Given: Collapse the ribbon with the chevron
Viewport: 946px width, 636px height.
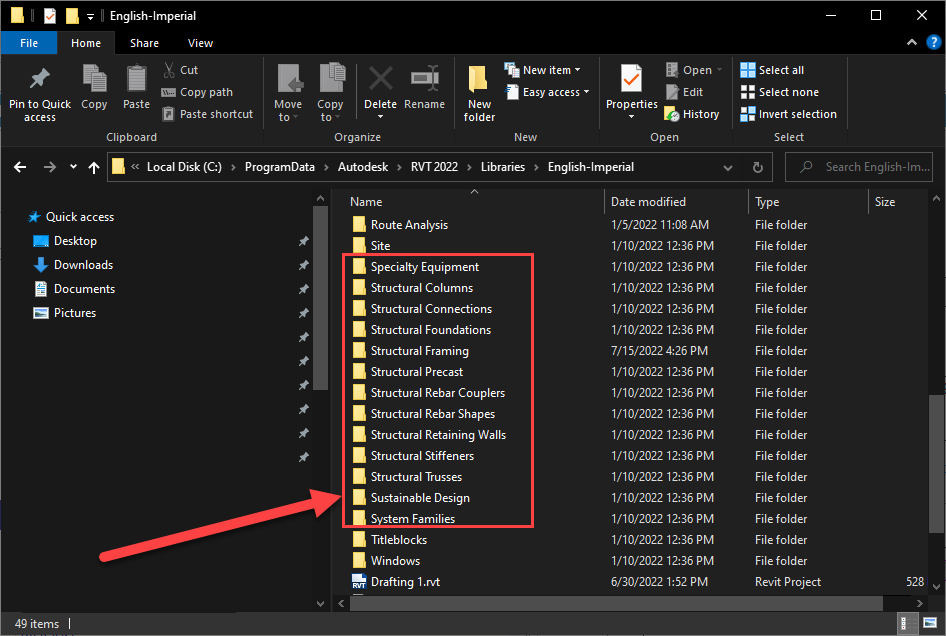Looking at the screenshot, I should point(912,42).
